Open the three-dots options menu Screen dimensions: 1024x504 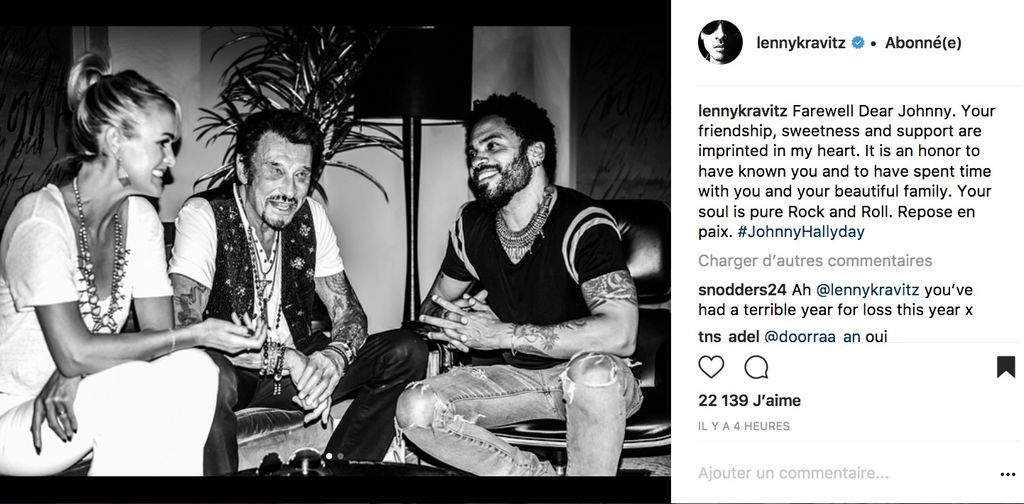point(1007,474)
